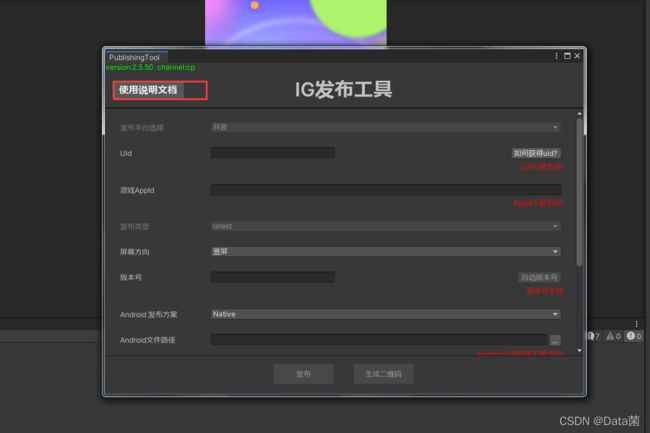Open the publish type dropdown showing latest
This screenshot has width=650, height=433.
pos(386,226)
